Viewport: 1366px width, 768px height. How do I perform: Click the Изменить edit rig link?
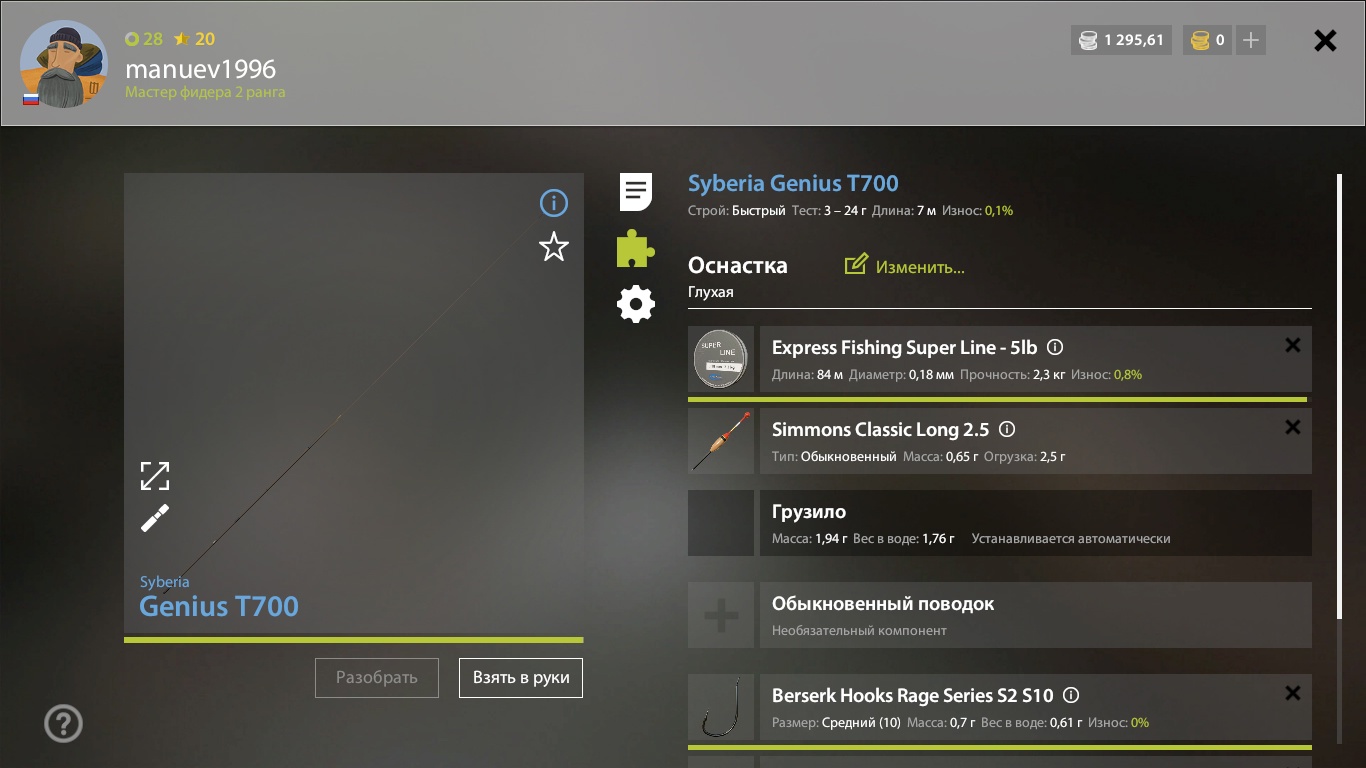point(905,266)
